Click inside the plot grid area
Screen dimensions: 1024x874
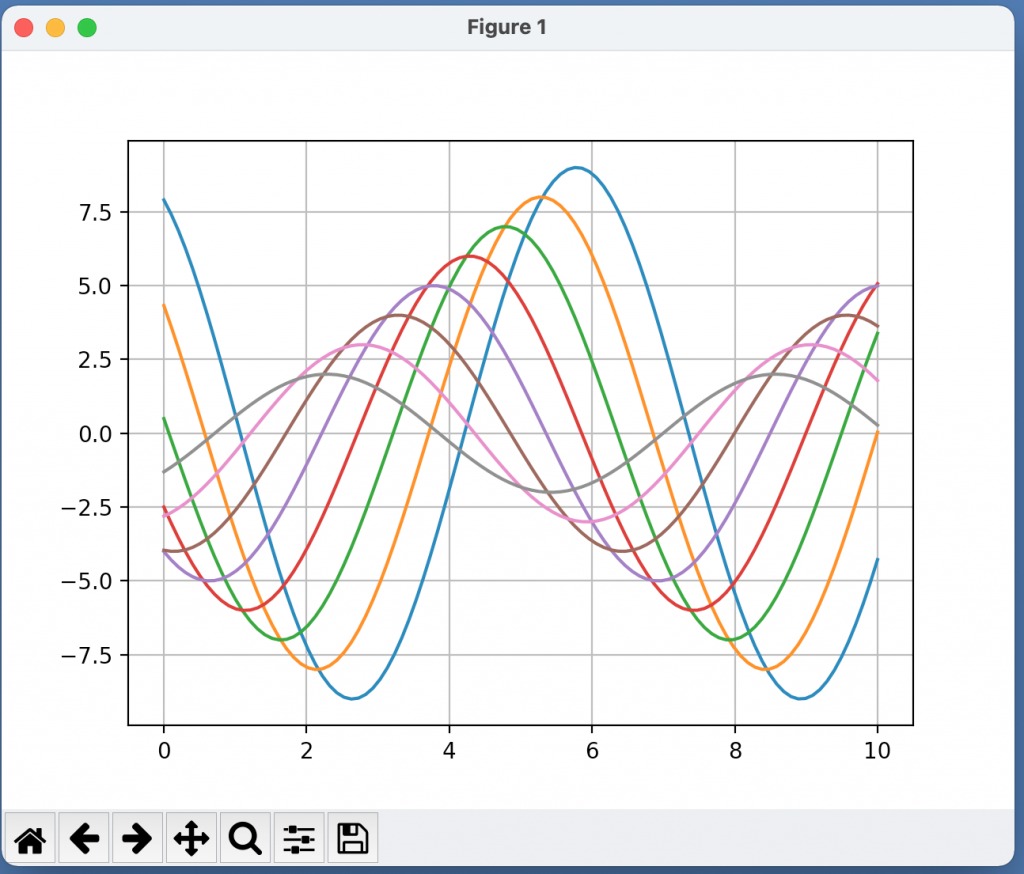coord(520,430)
